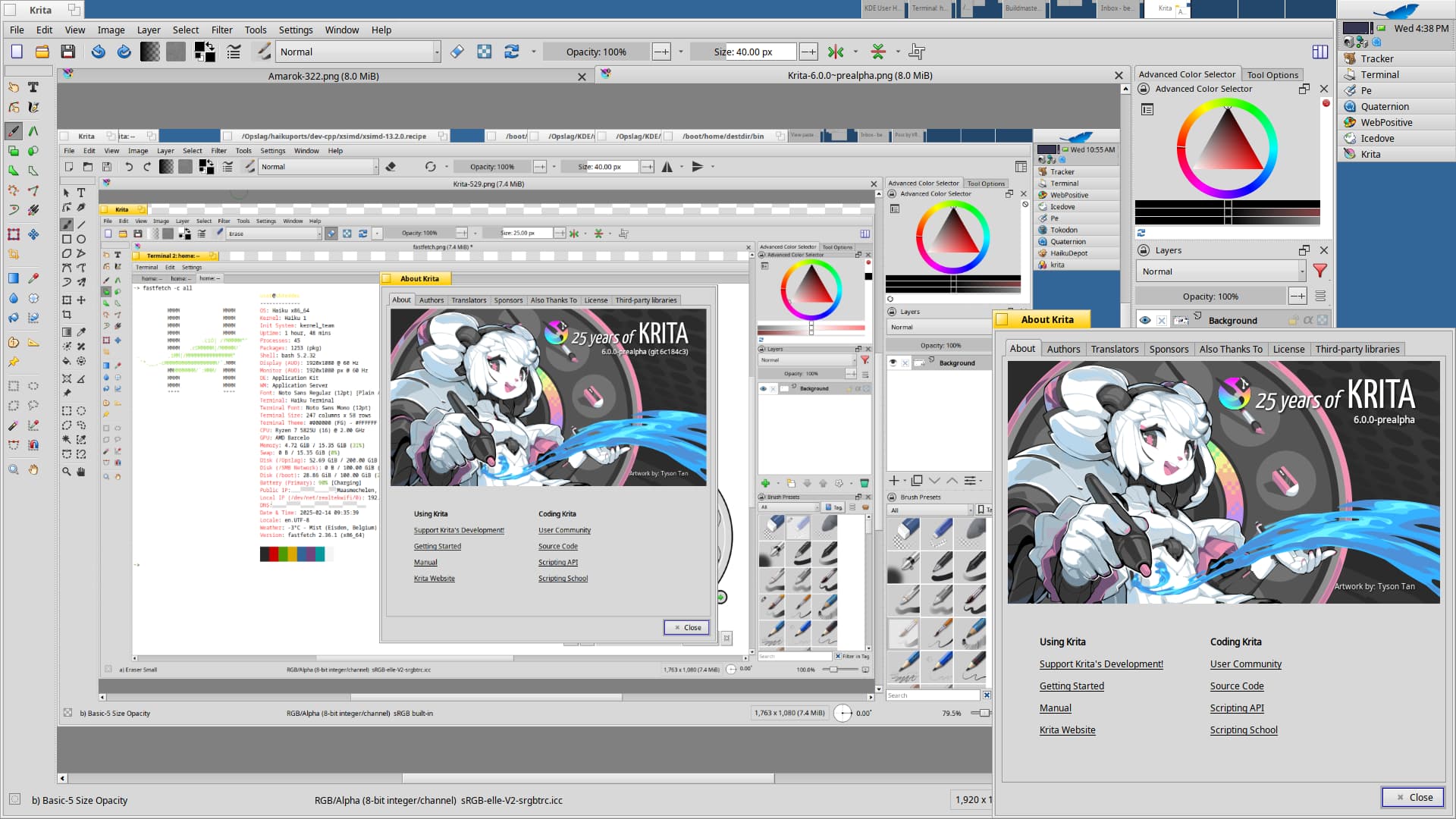Viewport: 1456px width, 819px height.
Task: Save the document with floppy icon
Action: 68,52
